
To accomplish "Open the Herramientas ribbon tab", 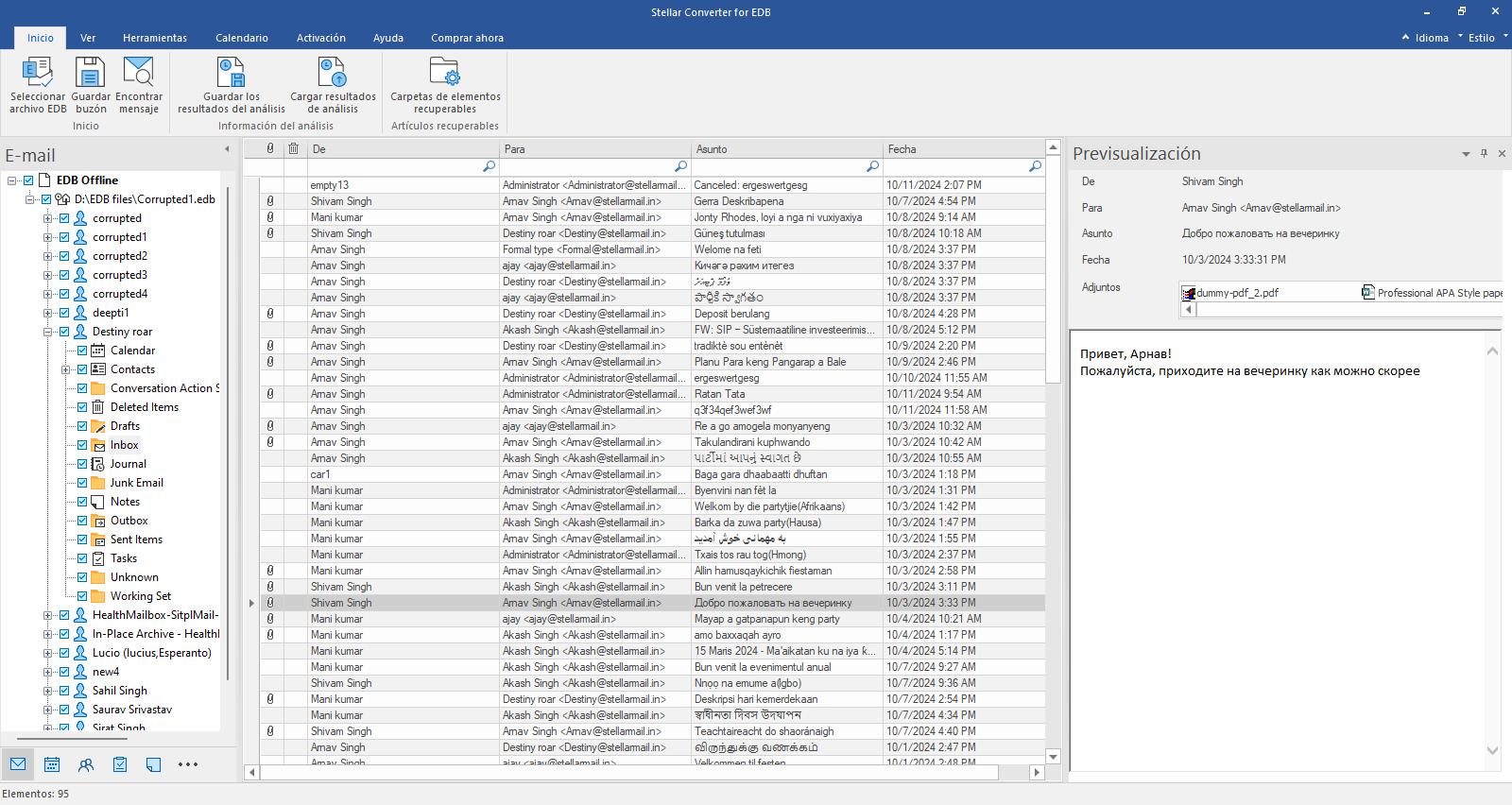I will tap(155, 38).
